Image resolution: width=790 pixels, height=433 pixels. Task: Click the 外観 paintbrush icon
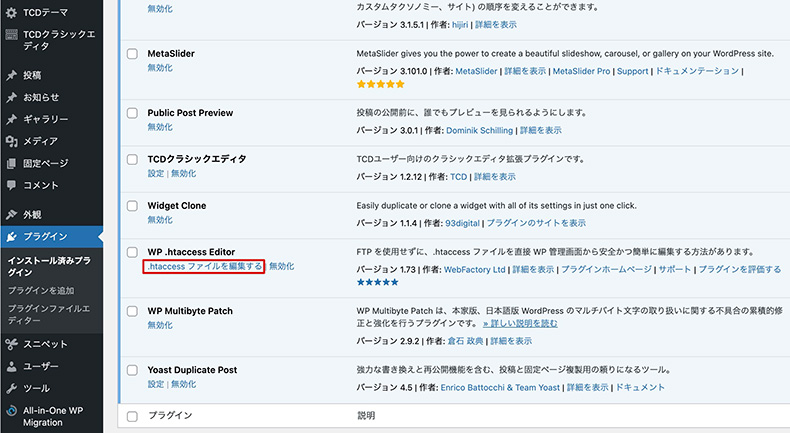(11, 215)
